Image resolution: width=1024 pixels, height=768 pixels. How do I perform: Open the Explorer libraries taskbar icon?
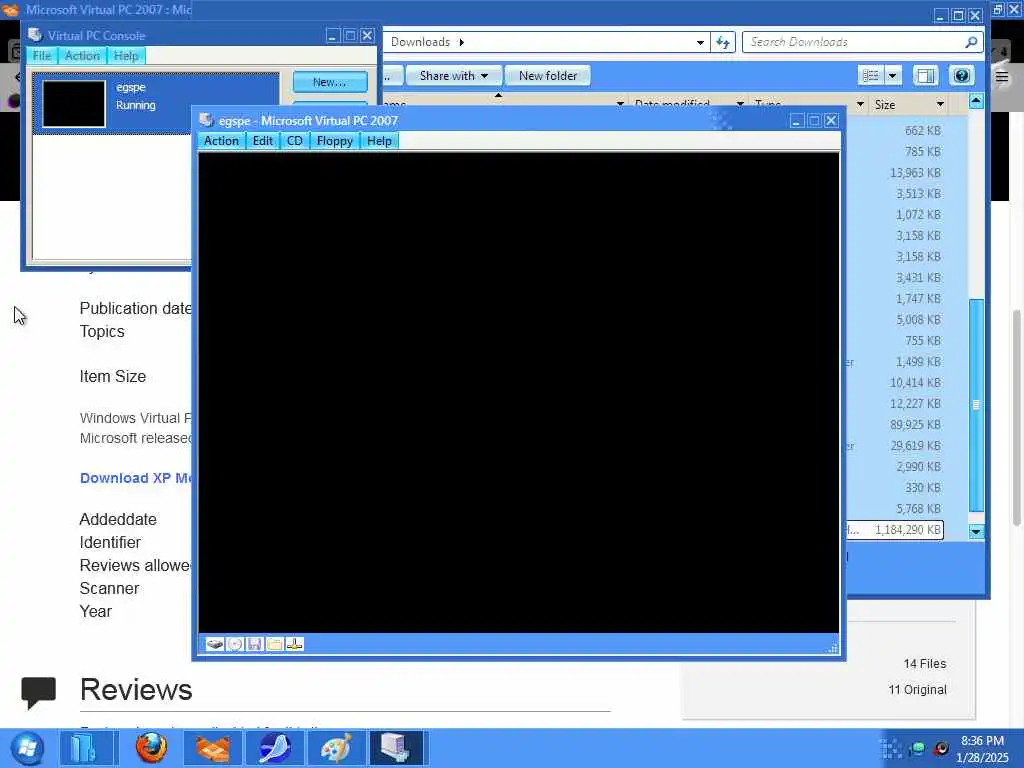pos(88,748)
